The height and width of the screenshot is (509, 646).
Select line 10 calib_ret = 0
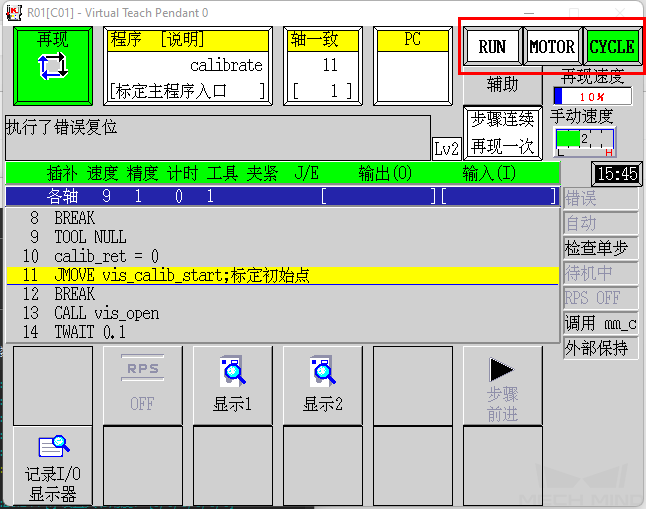click(282, 256)
